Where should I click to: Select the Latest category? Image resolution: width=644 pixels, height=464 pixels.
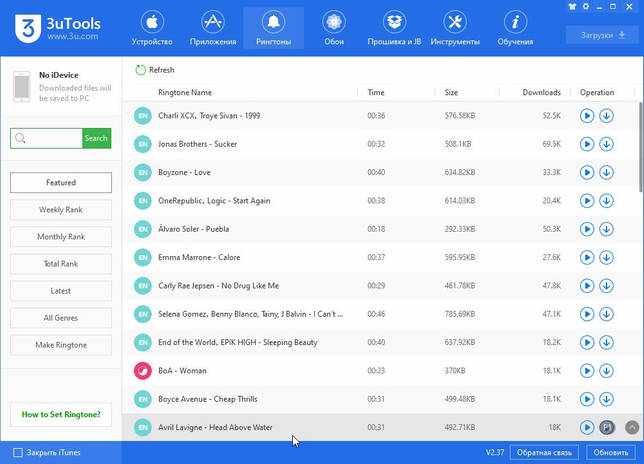point(61,291)
